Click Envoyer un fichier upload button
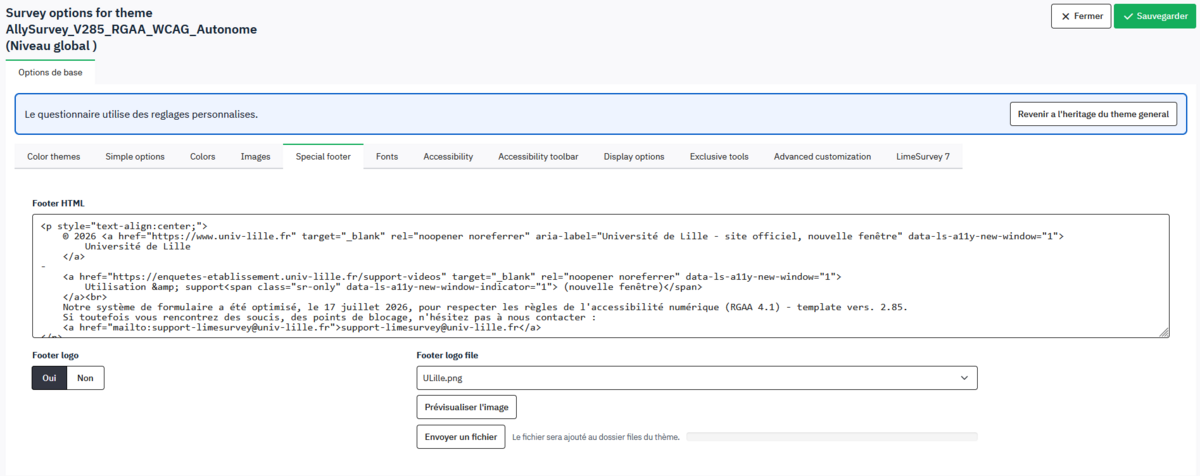Viewport: 1200px width, 476px height. tap(460, 437)
